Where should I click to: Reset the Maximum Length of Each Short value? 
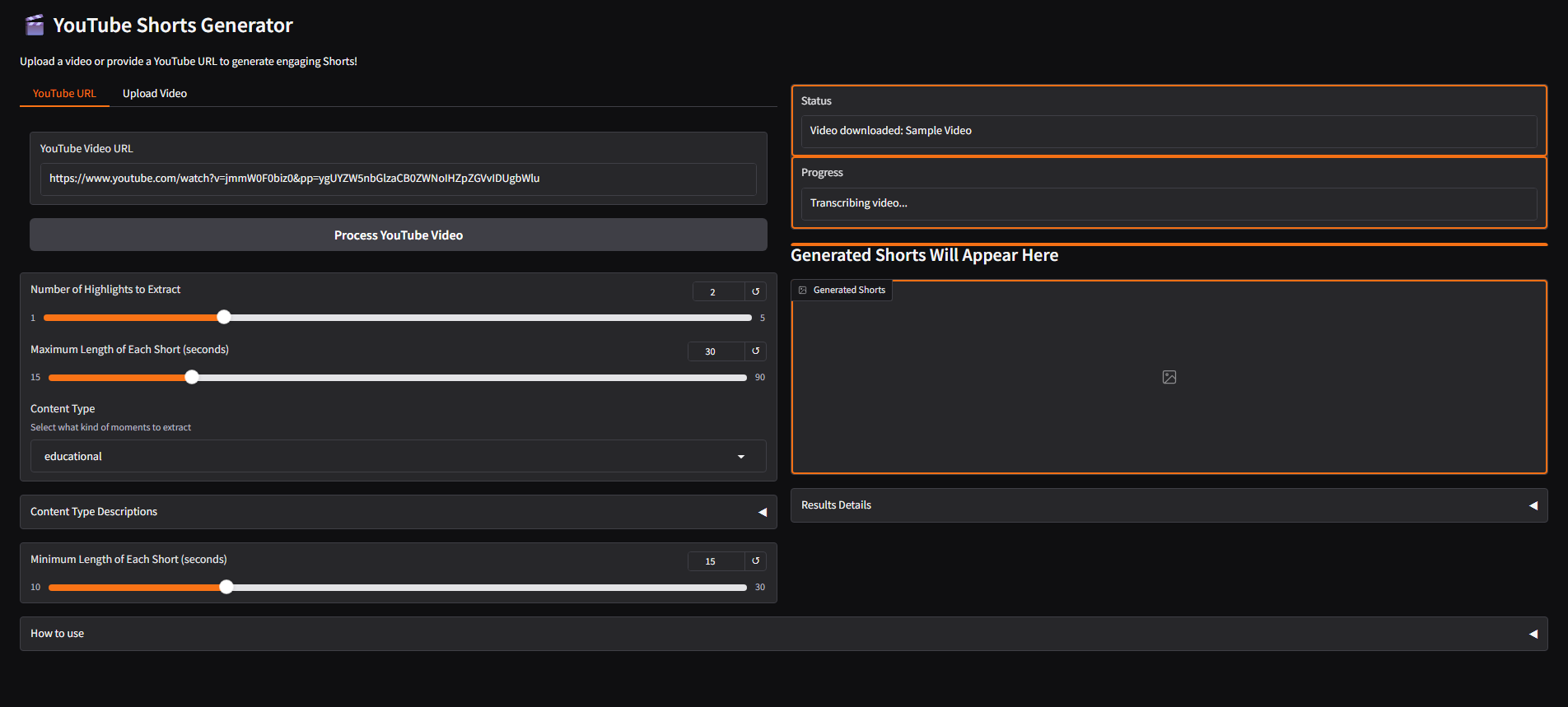click(x=755, y=351)
